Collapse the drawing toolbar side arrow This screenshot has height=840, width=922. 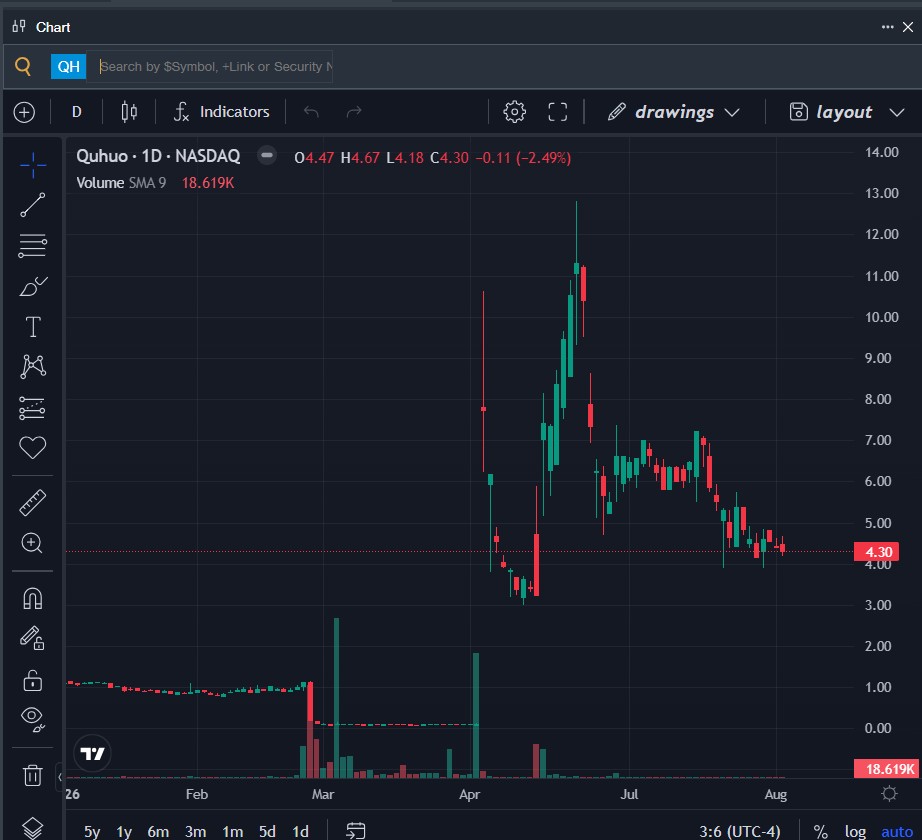59,777
